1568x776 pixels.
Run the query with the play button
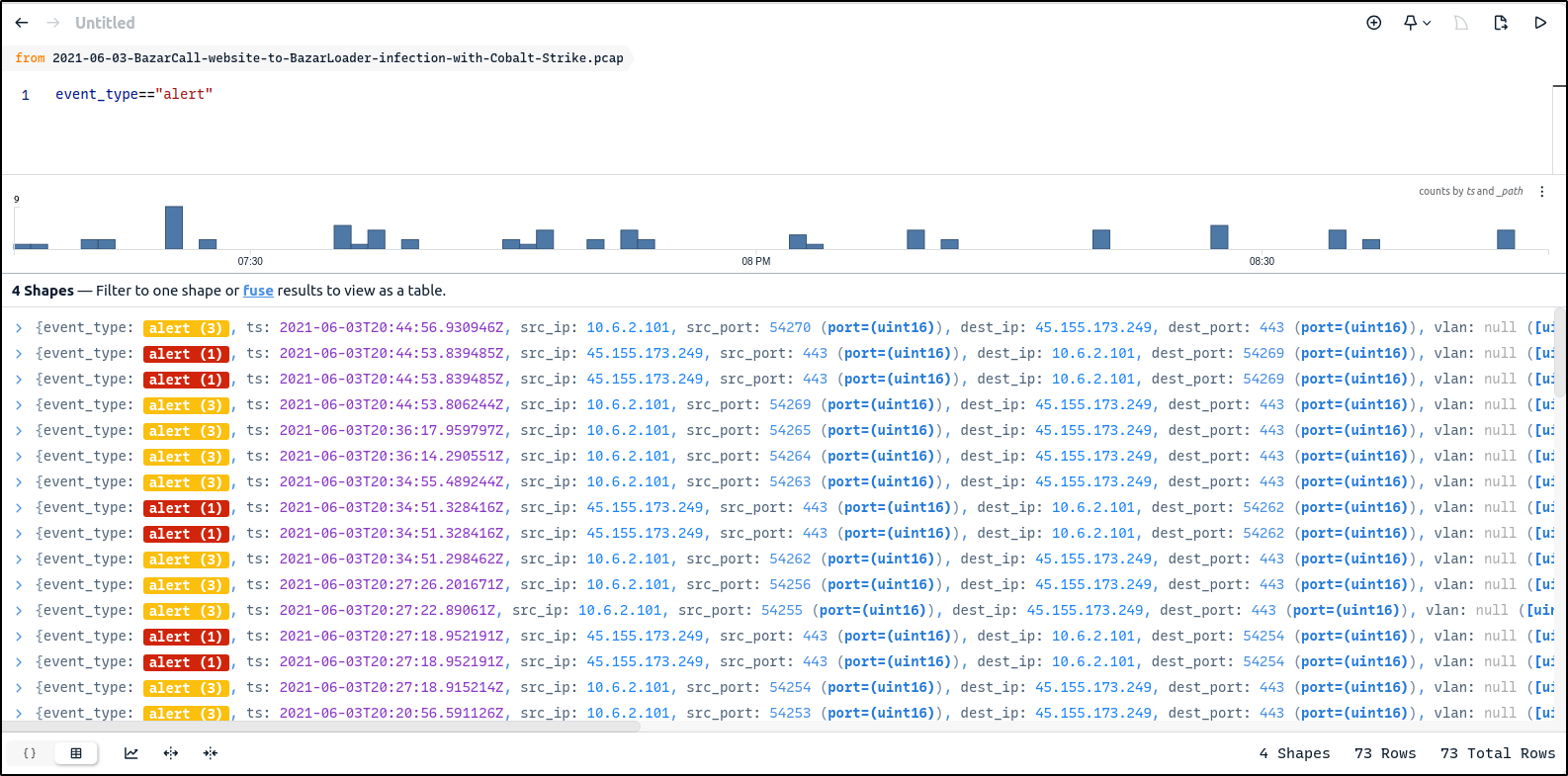1539,23
